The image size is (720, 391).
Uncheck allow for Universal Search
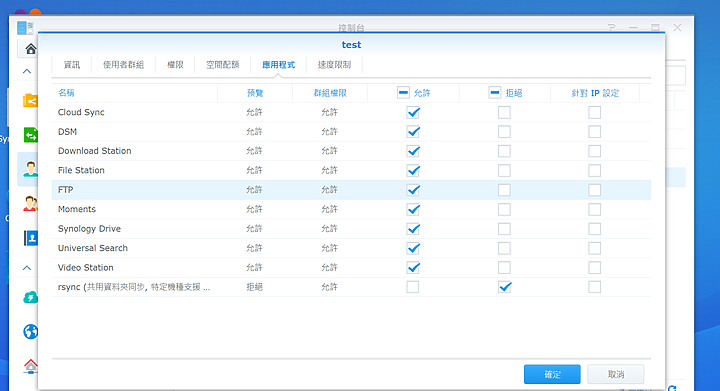(413, 248)
